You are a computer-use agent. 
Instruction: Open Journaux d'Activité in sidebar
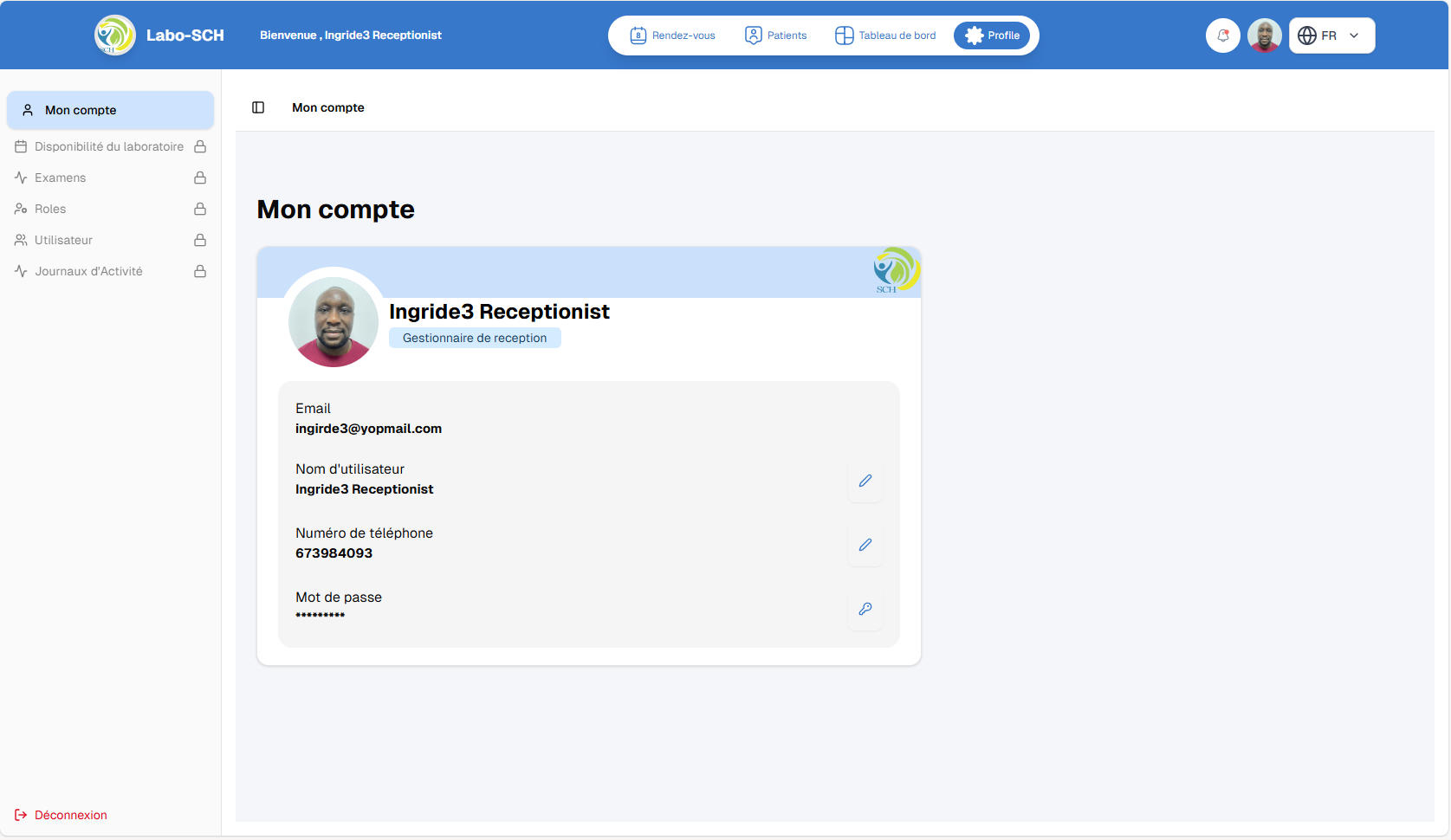pyautogui.click(x=88, y=271)
